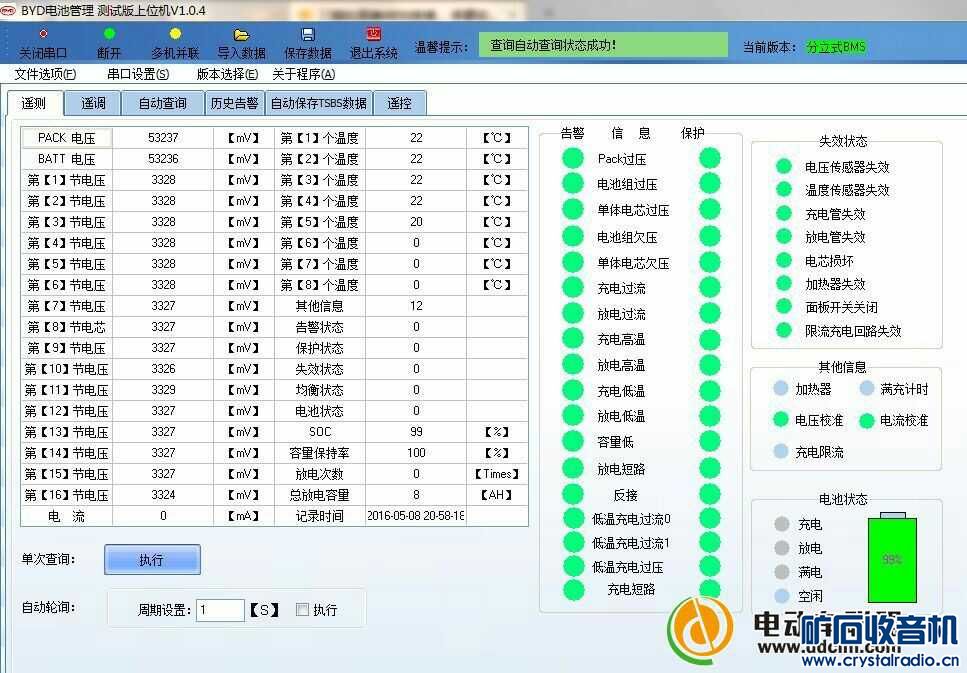Screen dimensions: 967x673
Task: Open the 文件选项(F) menu
Action: click(x=46, y=74)
